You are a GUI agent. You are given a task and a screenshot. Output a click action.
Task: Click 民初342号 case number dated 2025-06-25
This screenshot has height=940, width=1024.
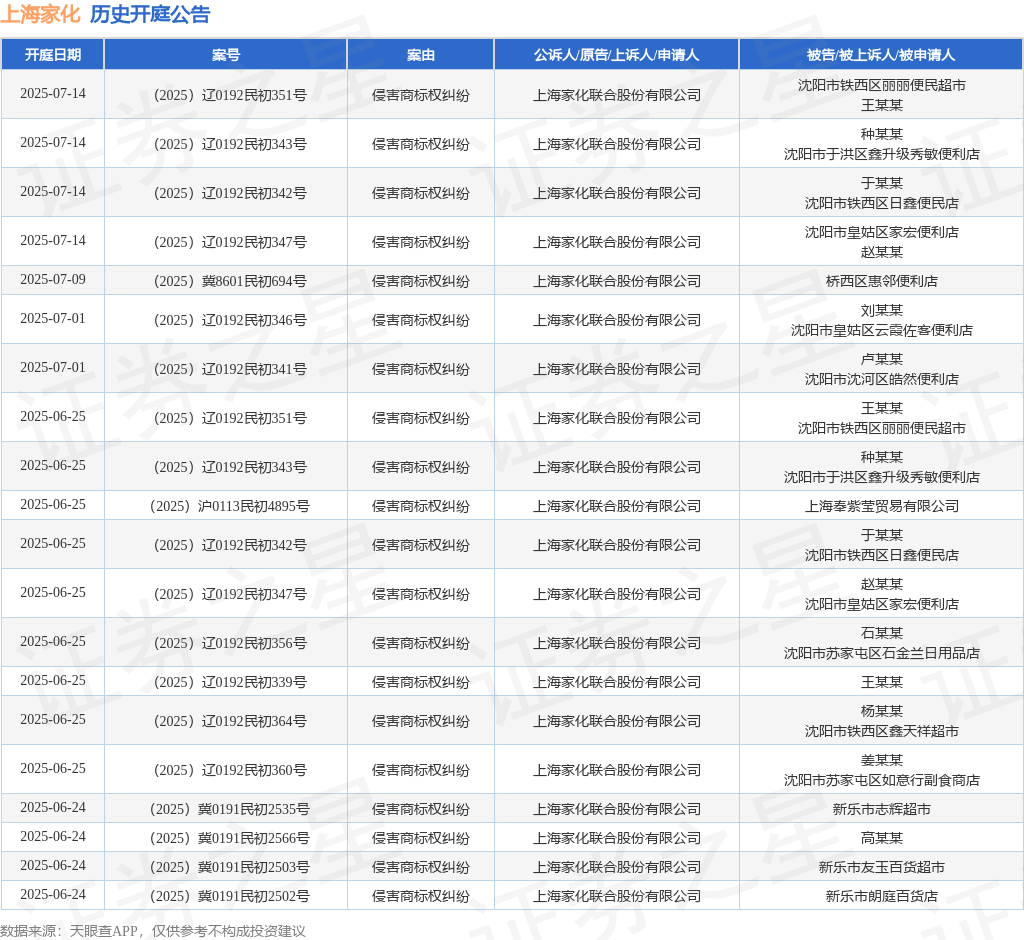[x=229, y=545]
